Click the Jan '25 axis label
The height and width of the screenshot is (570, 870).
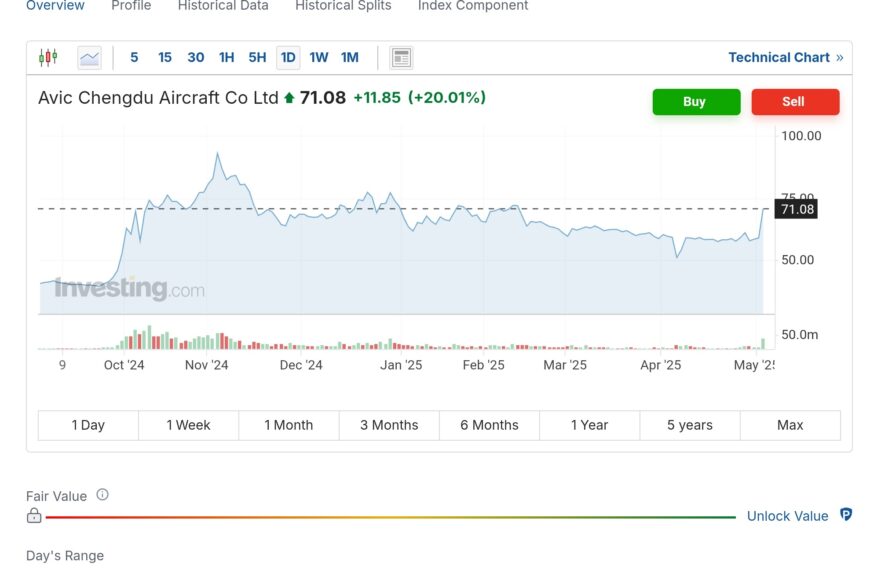401,365
